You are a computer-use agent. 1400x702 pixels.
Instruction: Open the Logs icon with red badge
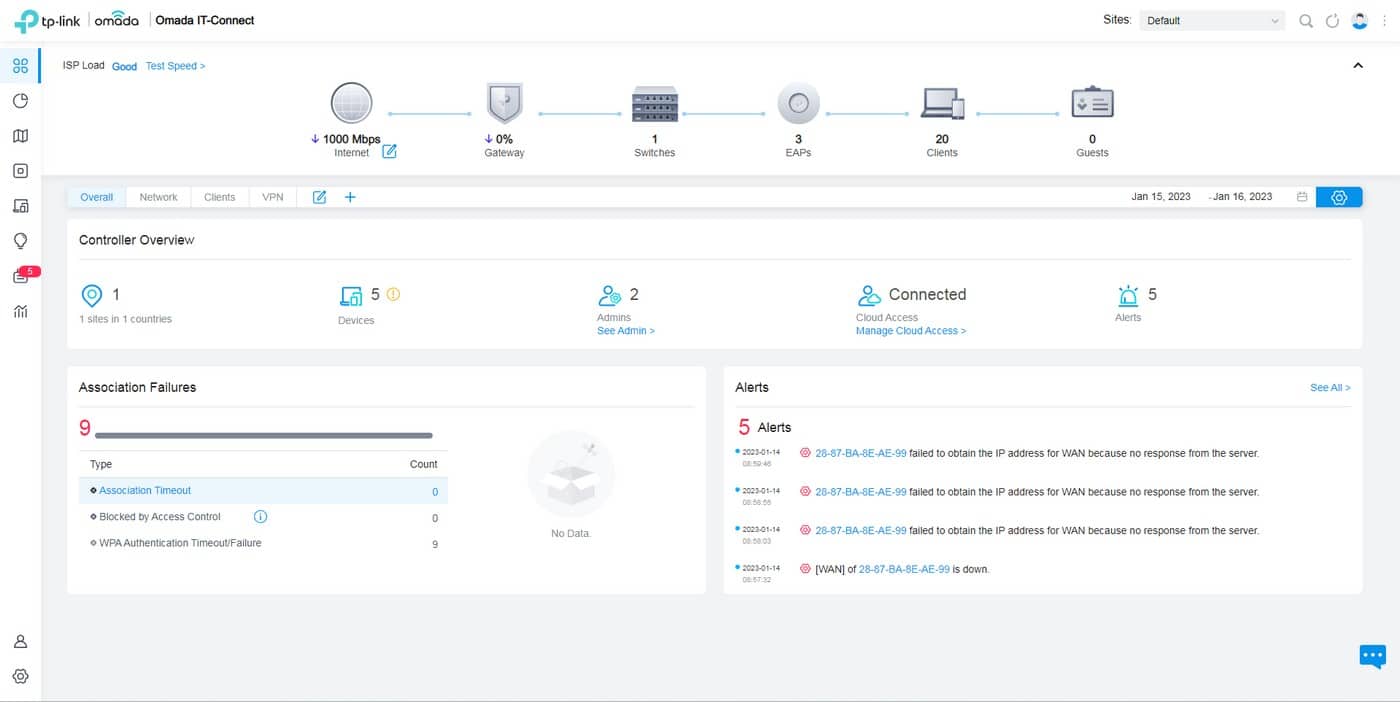click(21, 276)
